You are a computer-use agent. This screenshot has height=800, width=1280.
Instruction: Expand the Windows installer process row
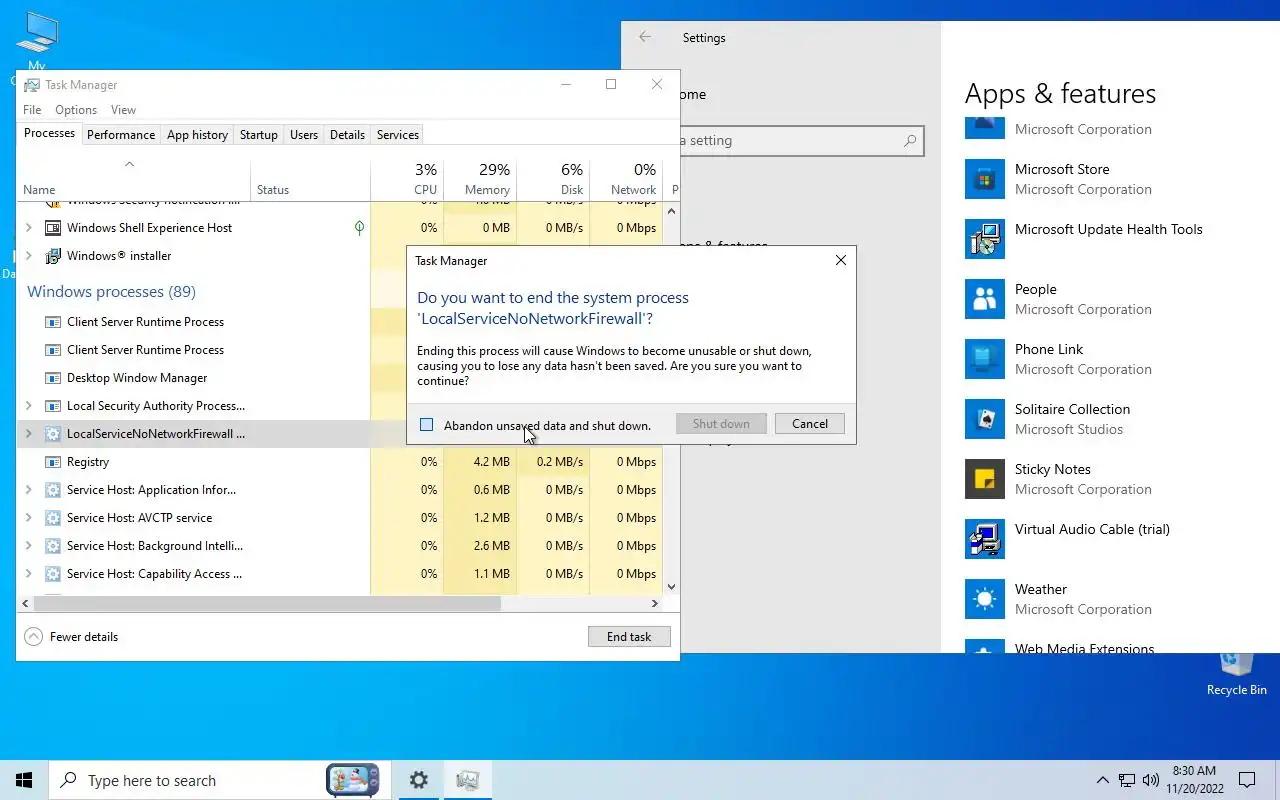[29, 256]
